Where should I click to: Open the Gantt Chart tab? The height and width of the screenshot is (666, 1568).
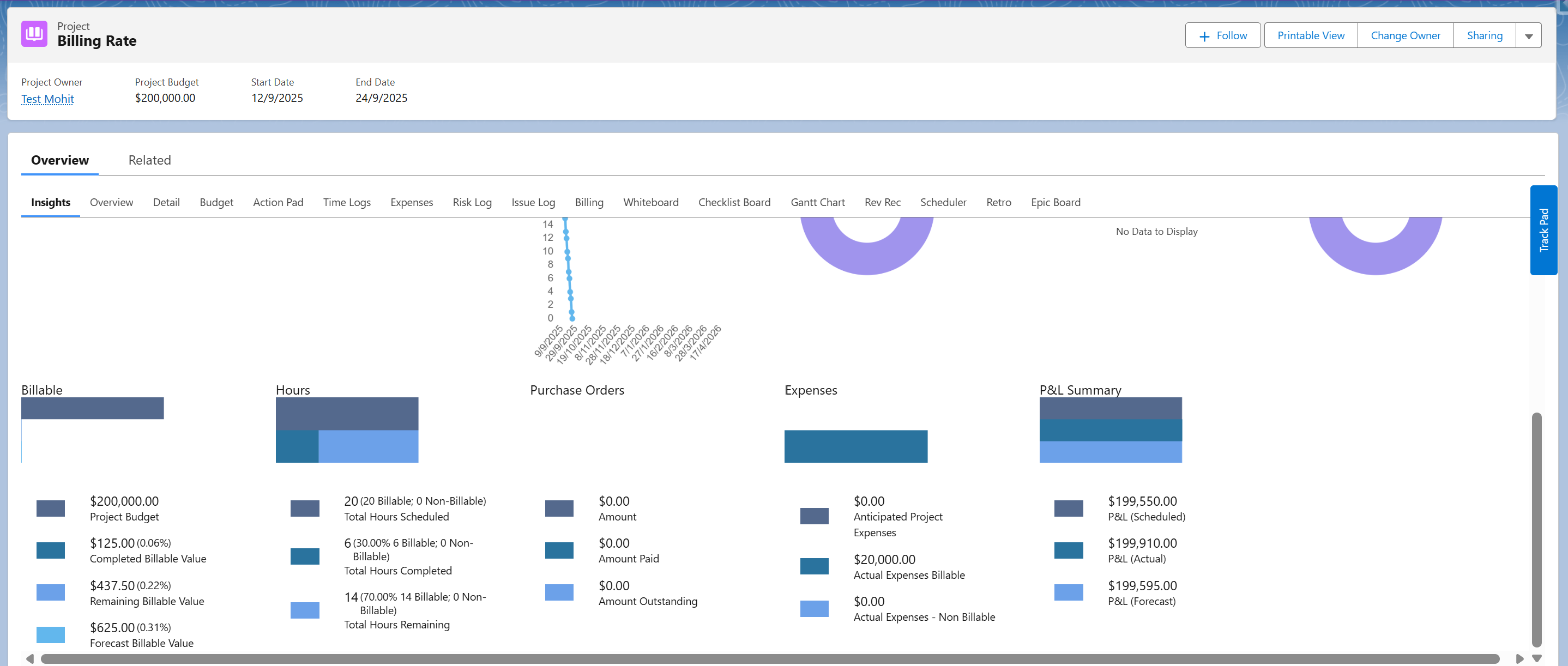(x=817, y=203)
